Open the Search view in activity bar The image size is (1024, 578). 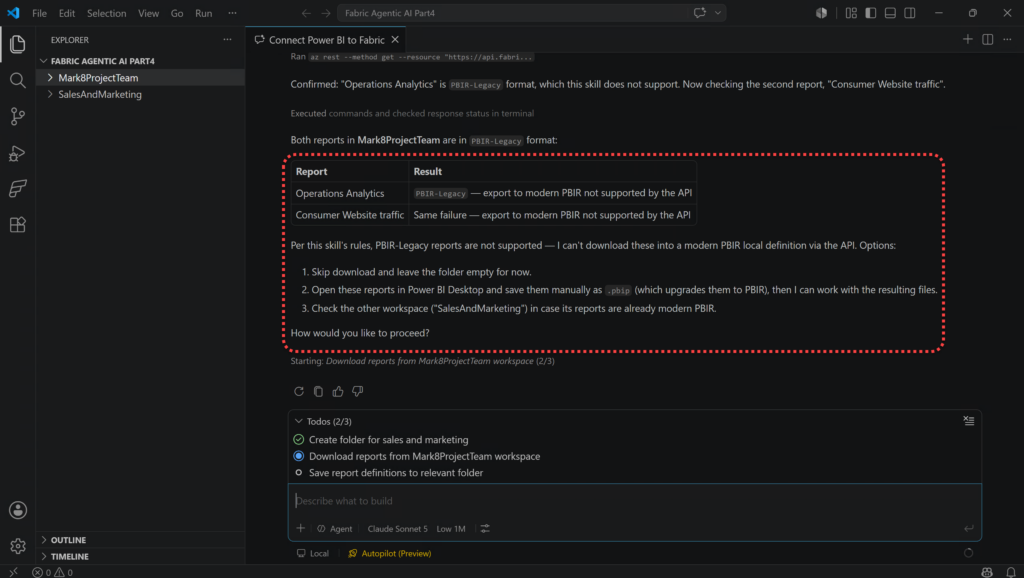[18, 80]
